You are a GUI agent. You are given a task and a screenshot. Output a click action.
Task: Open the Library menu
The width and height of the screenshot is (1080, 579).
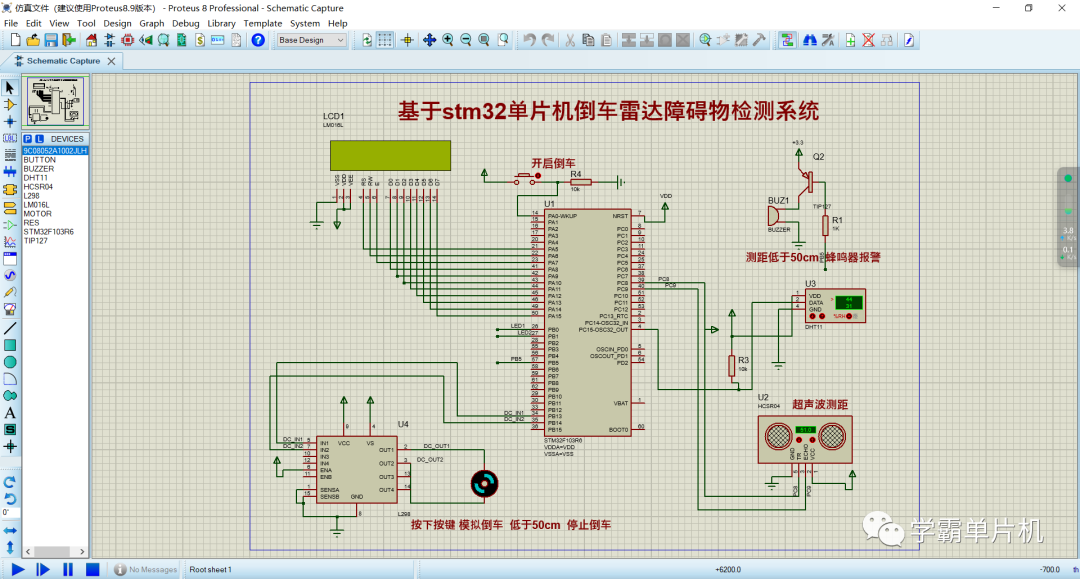[x=221, y=23]
